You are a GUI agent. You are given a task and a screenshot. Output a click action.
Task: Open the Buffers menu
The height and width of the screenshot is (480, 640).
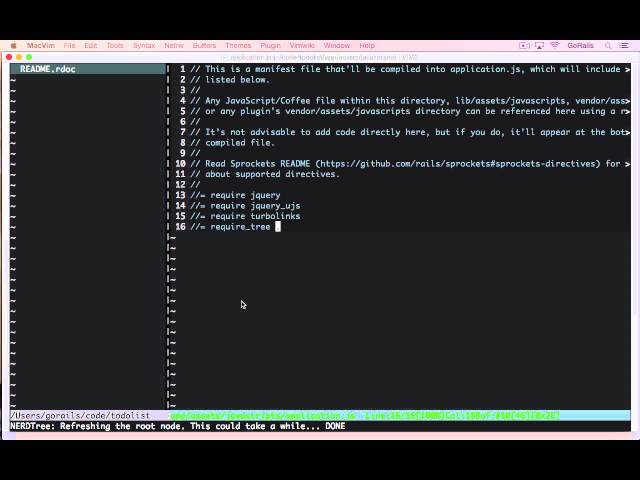(x=204, y=45)
